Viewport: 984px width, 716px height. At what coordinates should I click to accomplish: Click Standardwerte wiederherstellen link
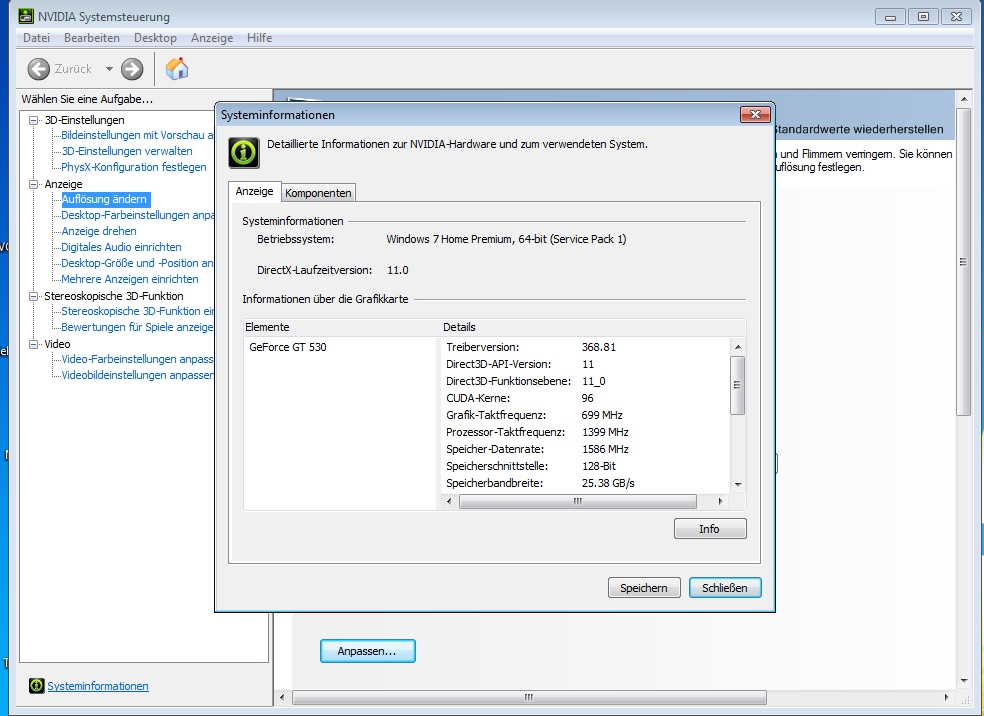tap(858, 129)
